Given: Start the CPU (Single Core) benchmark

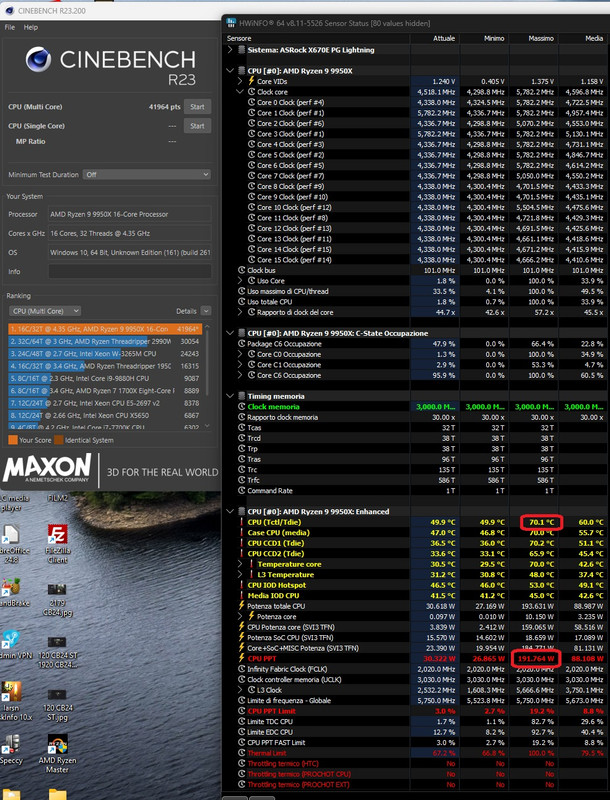Looking at the screenshot, I should (x=197, y=126).
